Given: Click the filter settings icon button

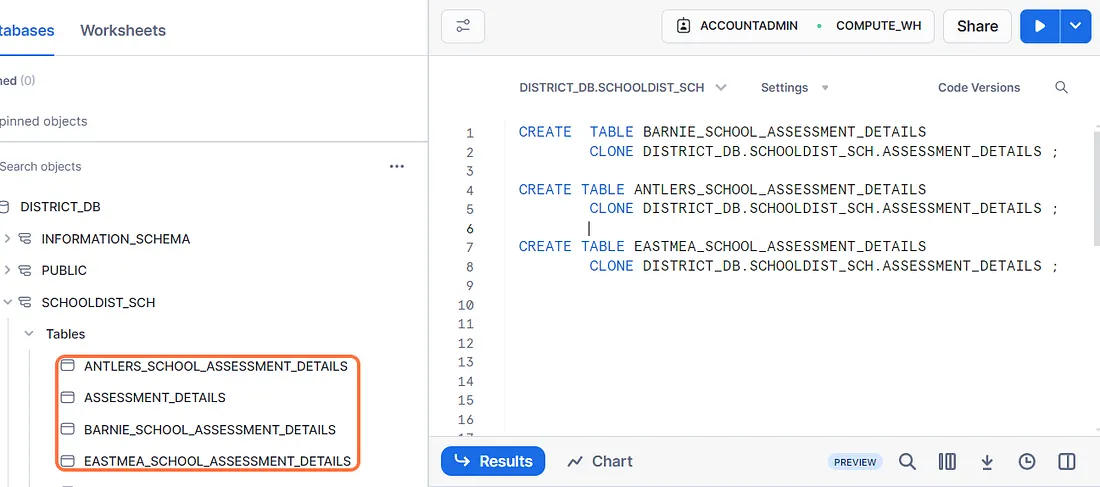Looking at the screenshot, I should [463, 26].
